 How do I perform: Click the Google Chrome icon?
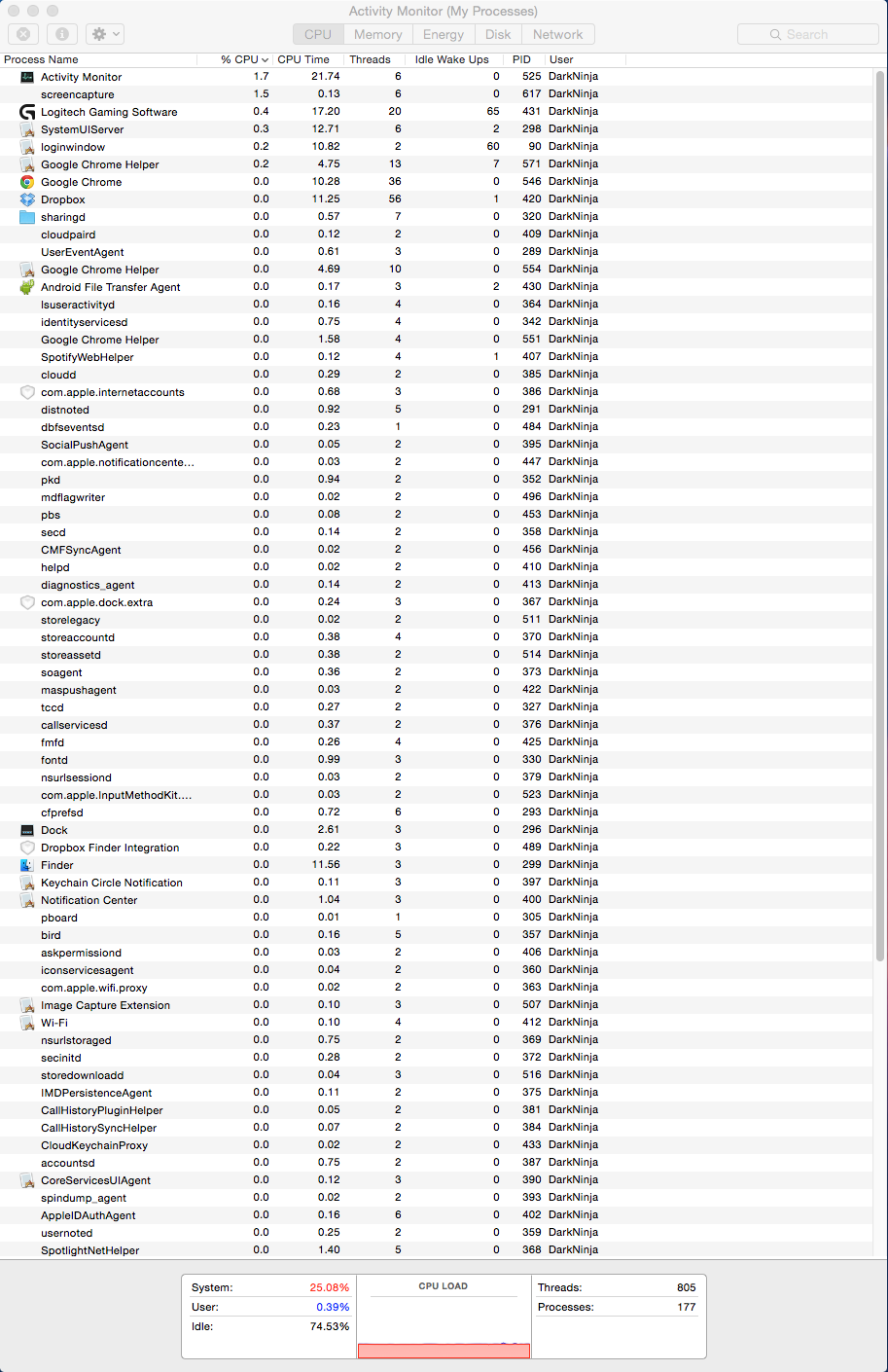27,182
